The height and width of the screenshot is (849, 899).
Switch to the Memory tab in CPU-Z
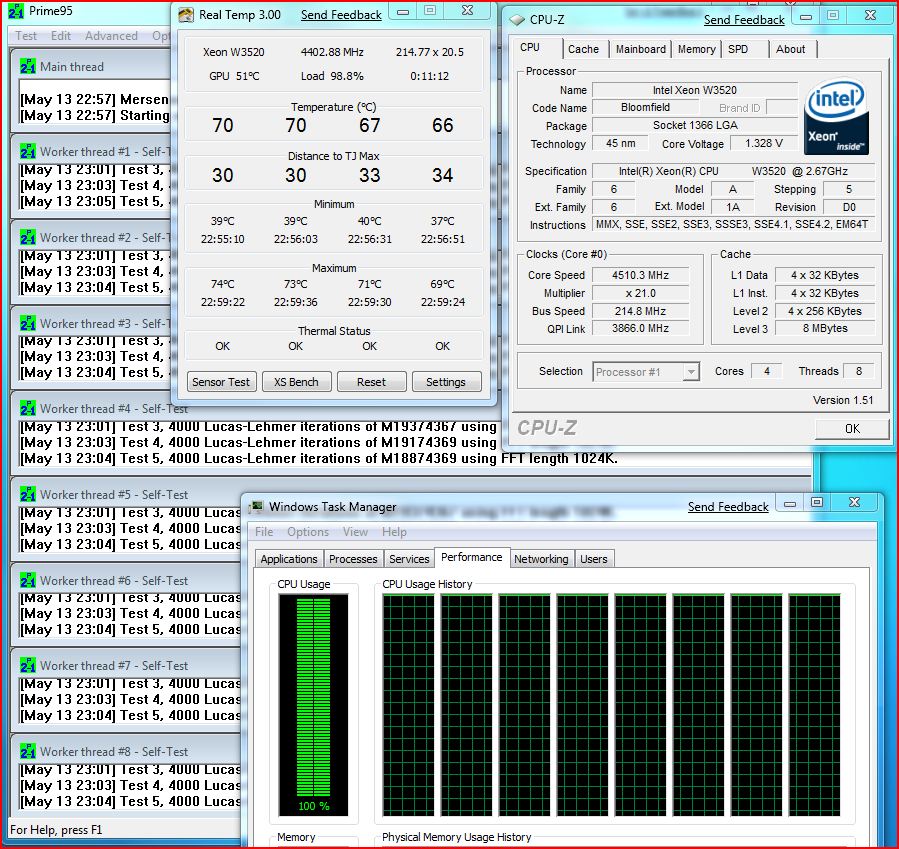pyautogui.click(x=696, y=49)
